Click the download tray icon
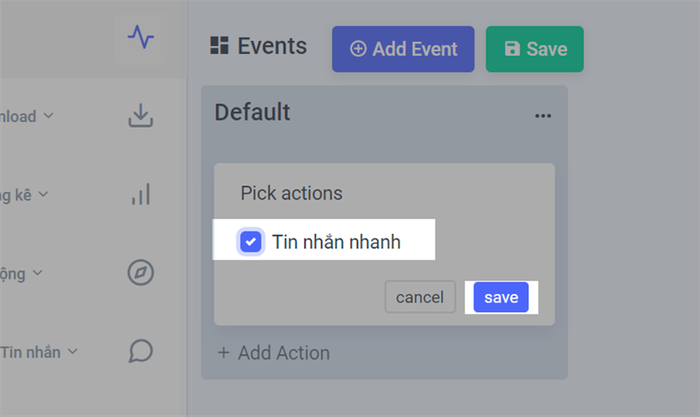Screen dimensions: 700x417 [141, 116]
